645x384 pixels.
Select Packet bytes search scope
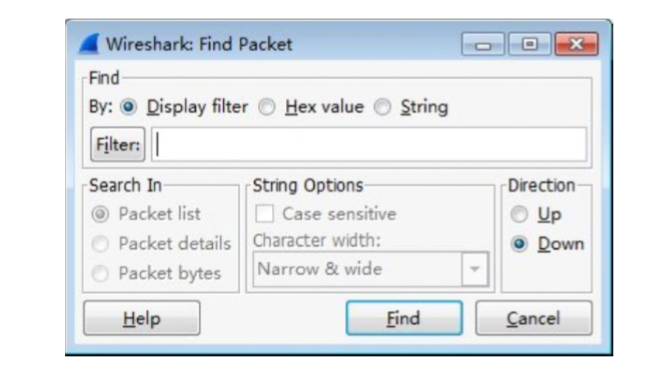tap(100, 273)
